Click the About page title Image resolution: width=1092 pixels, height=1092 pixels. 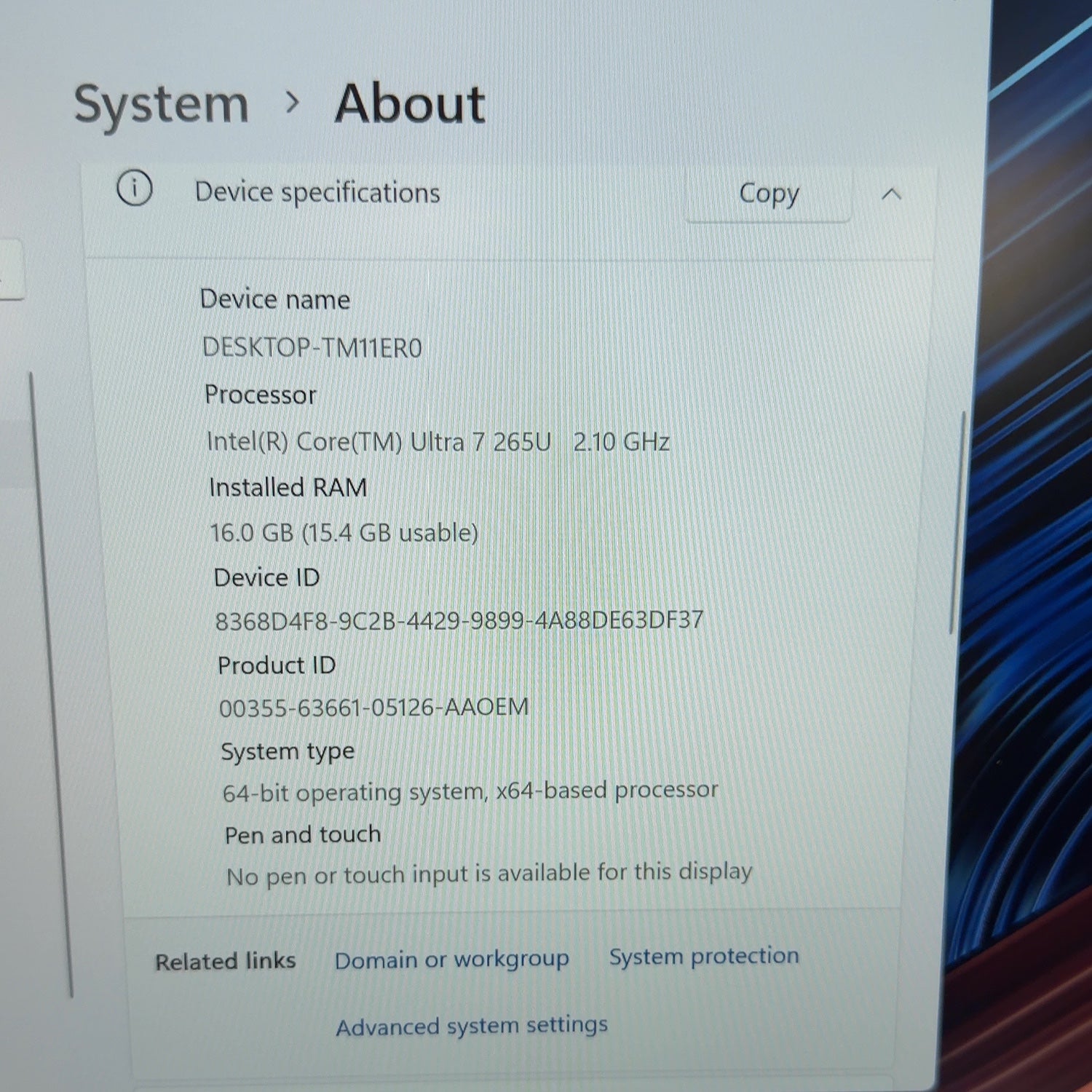[410, 103]
